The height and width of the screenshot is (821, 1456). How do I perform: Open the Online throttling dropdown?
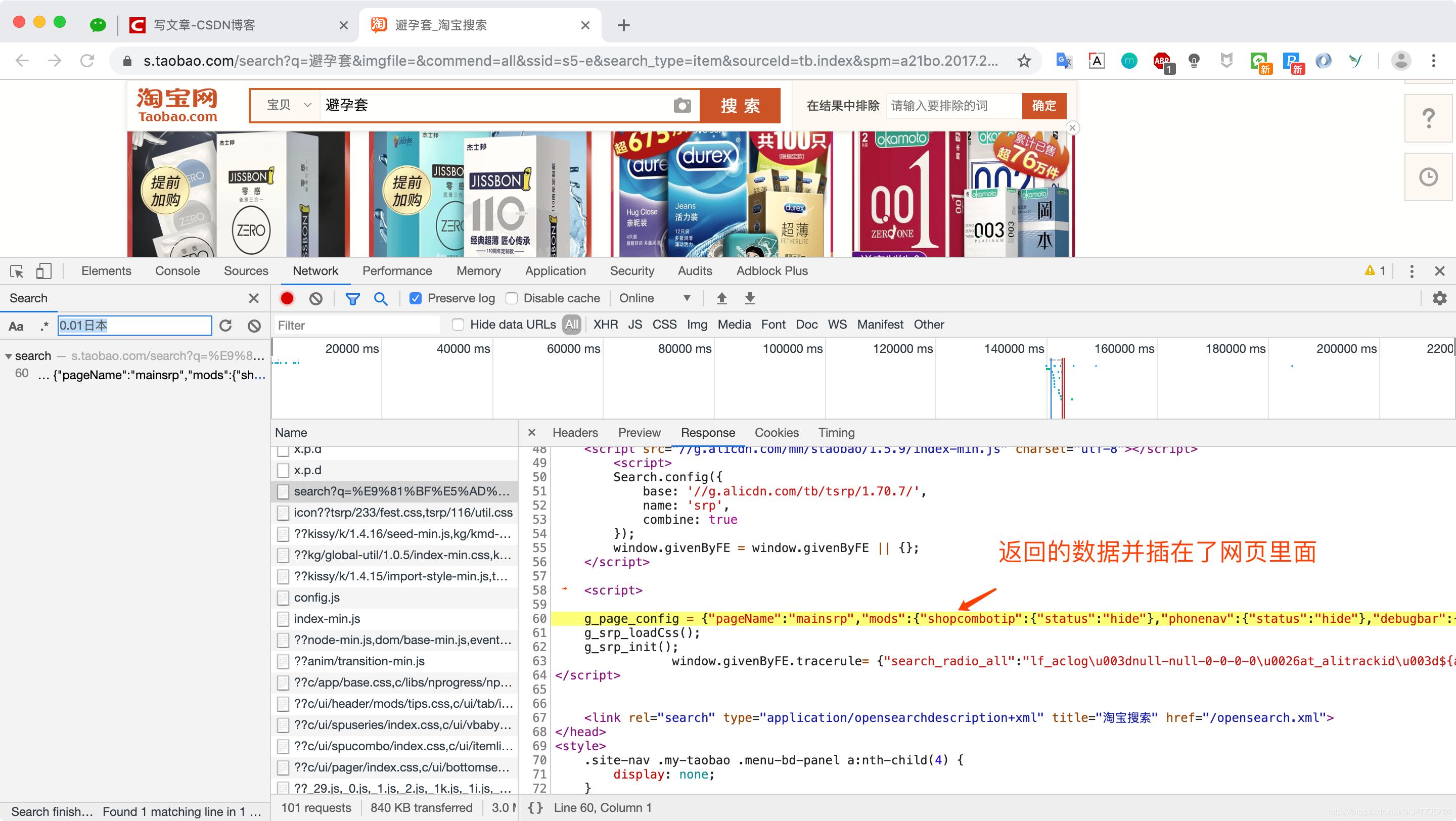(656, 298)
